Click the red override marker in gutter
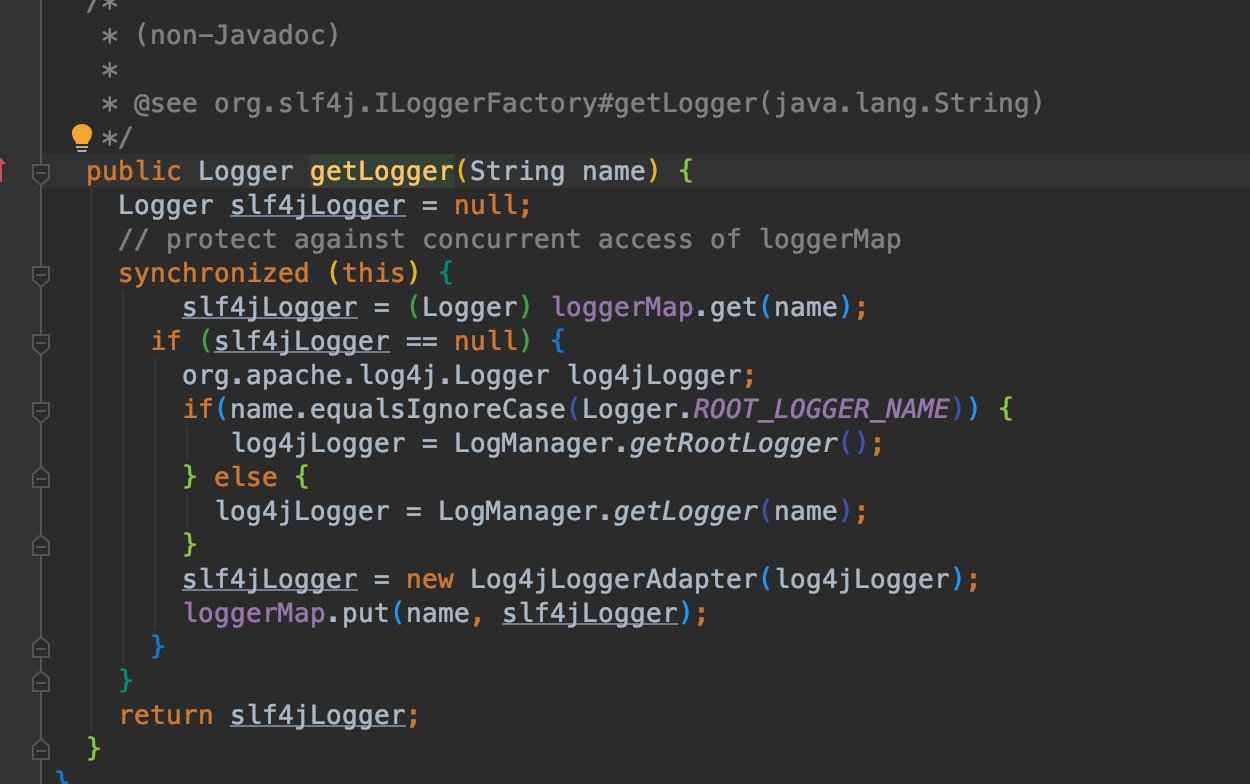Image resolution: width=1250 pixels, height=784 pixels. tap(3, 172)
